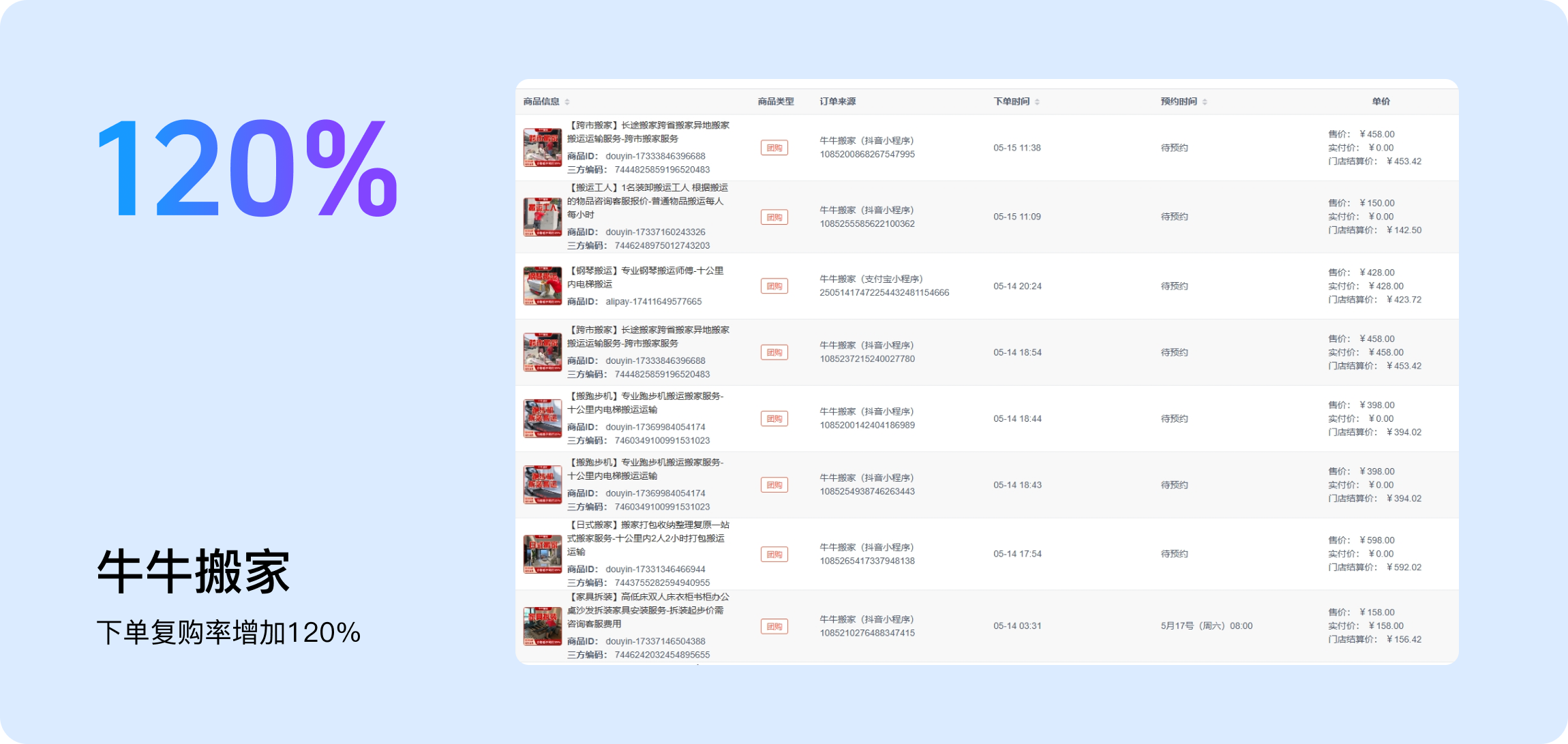Click 团购 tag on 搬运工人 row
This screenshot has height=744, width=1568.
pos(774,217)
